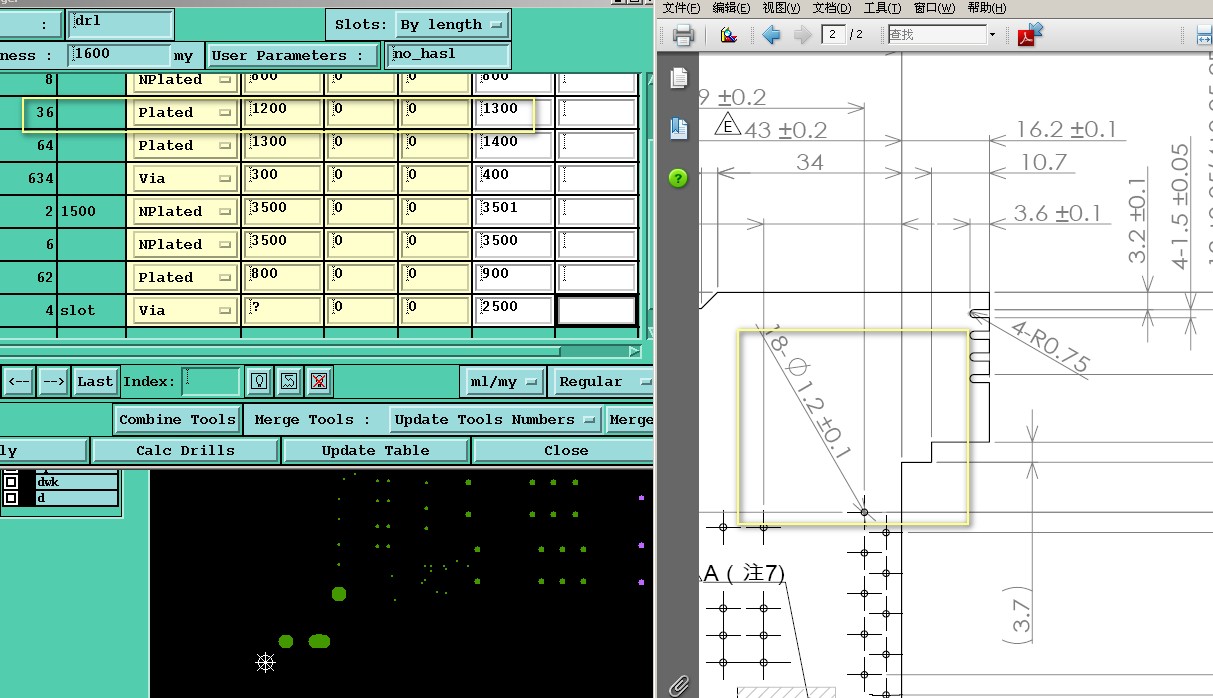The height and width of the screenshot is (698, 1213).
Task: Click the Index input field
Action: tap(211, 381)
